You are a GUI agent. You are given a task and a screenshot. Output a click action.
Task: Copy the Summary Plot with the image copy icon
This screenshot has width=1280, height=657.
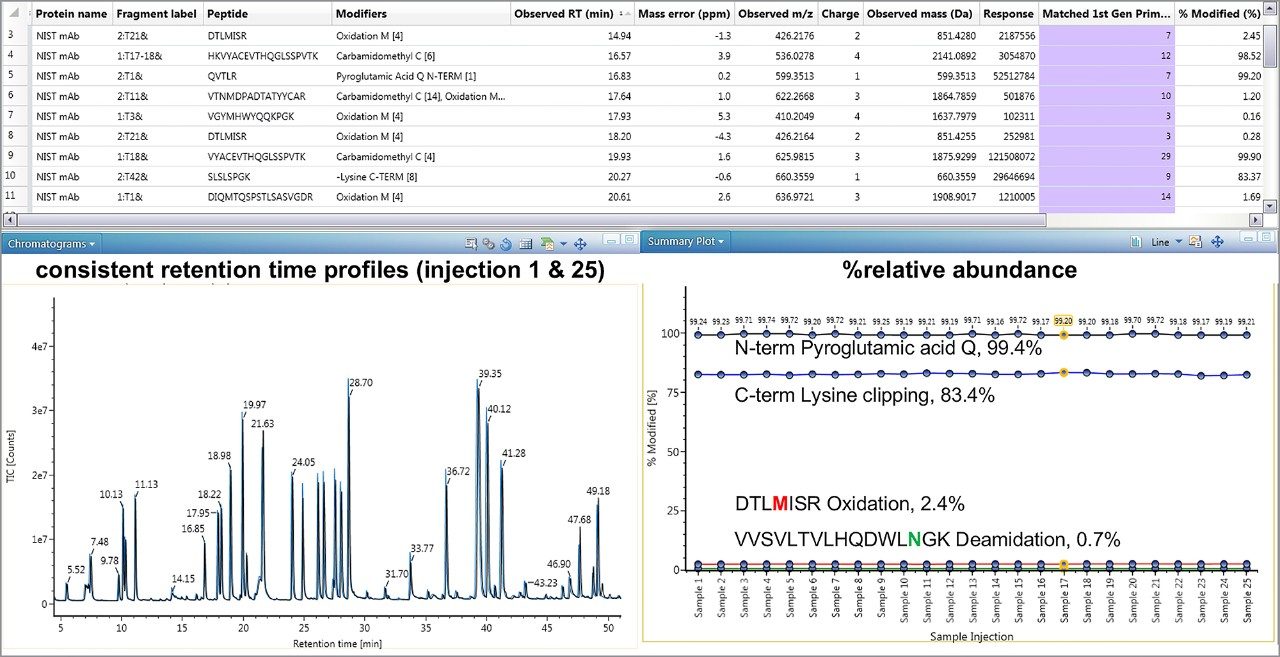coord(1195,242)
